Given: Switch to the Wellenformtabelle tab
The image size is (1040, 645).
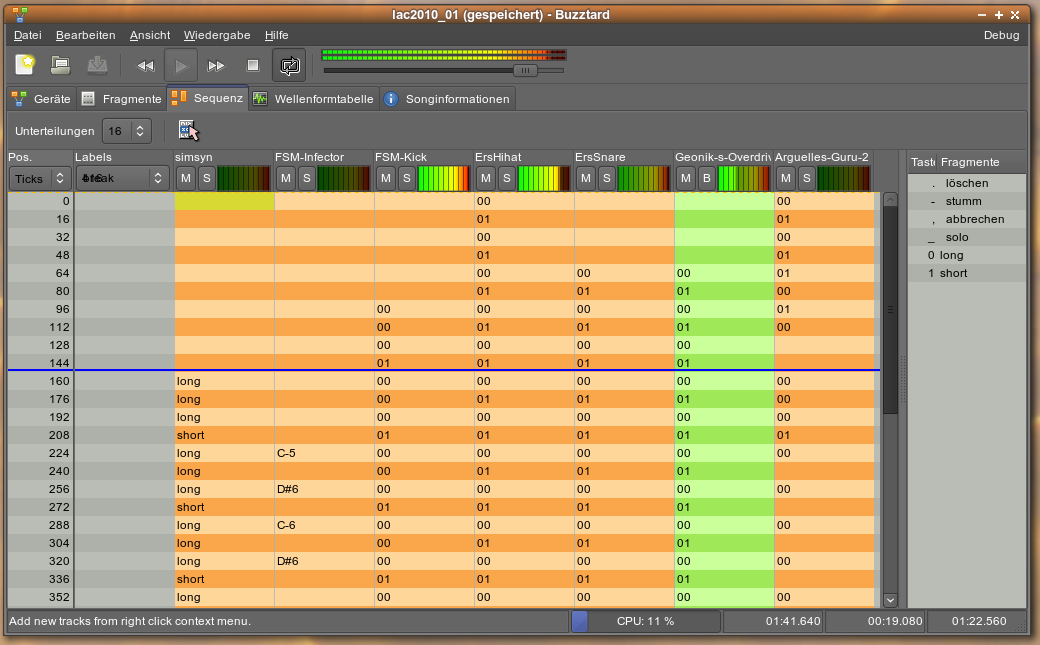Looking at the screenshot, I should pos(313,99).
